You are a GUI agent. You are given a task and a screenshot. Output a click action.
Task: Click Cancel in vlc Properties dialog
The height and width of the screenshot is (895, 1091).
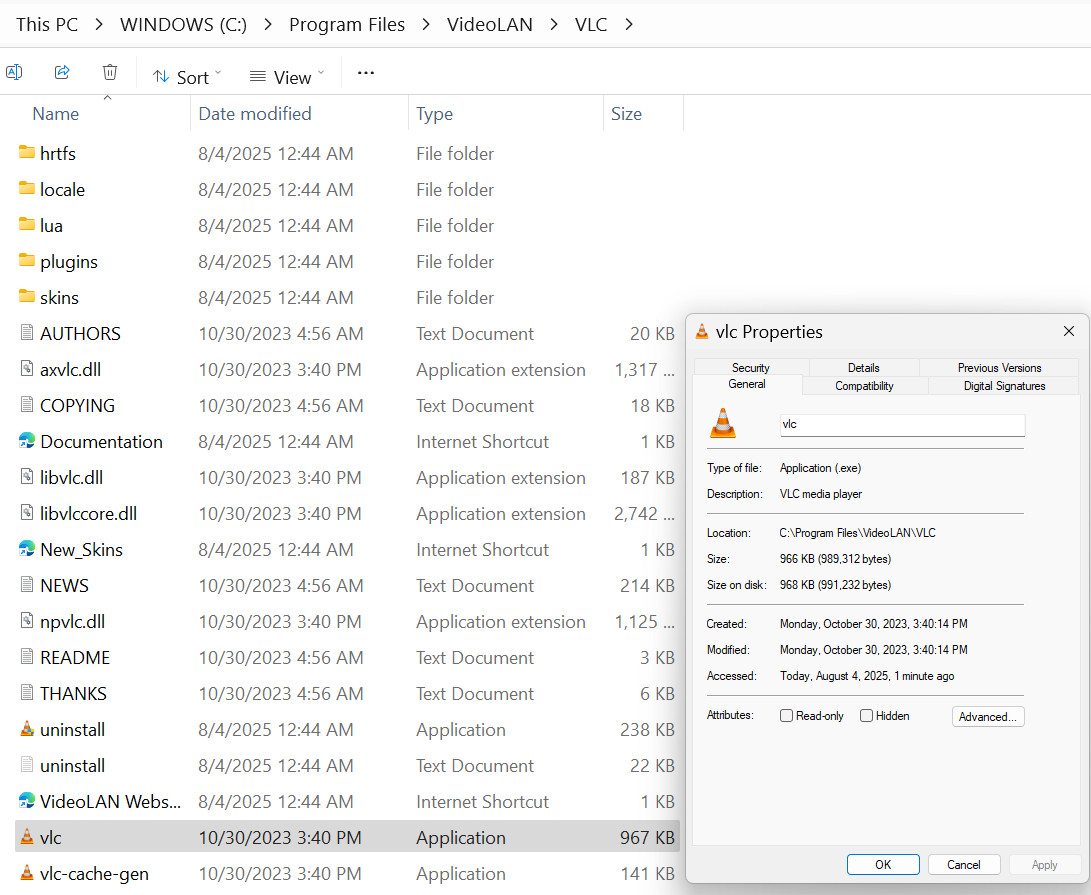[x=964, y=864]
